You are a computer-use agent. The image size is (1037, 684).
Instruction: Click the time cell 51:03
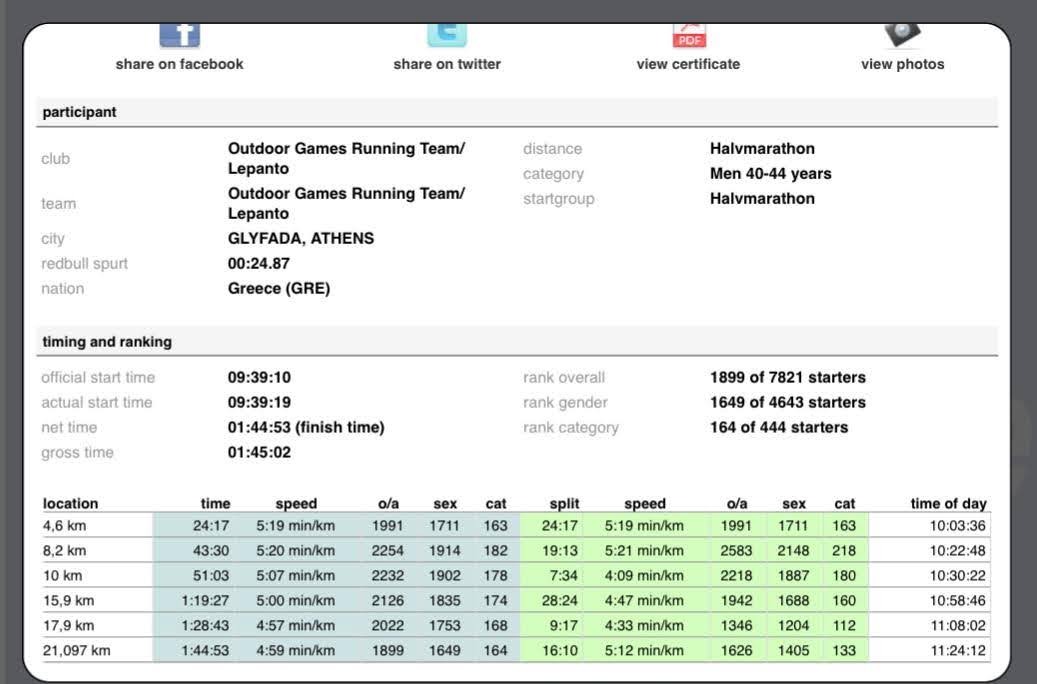tap(211, 576)
